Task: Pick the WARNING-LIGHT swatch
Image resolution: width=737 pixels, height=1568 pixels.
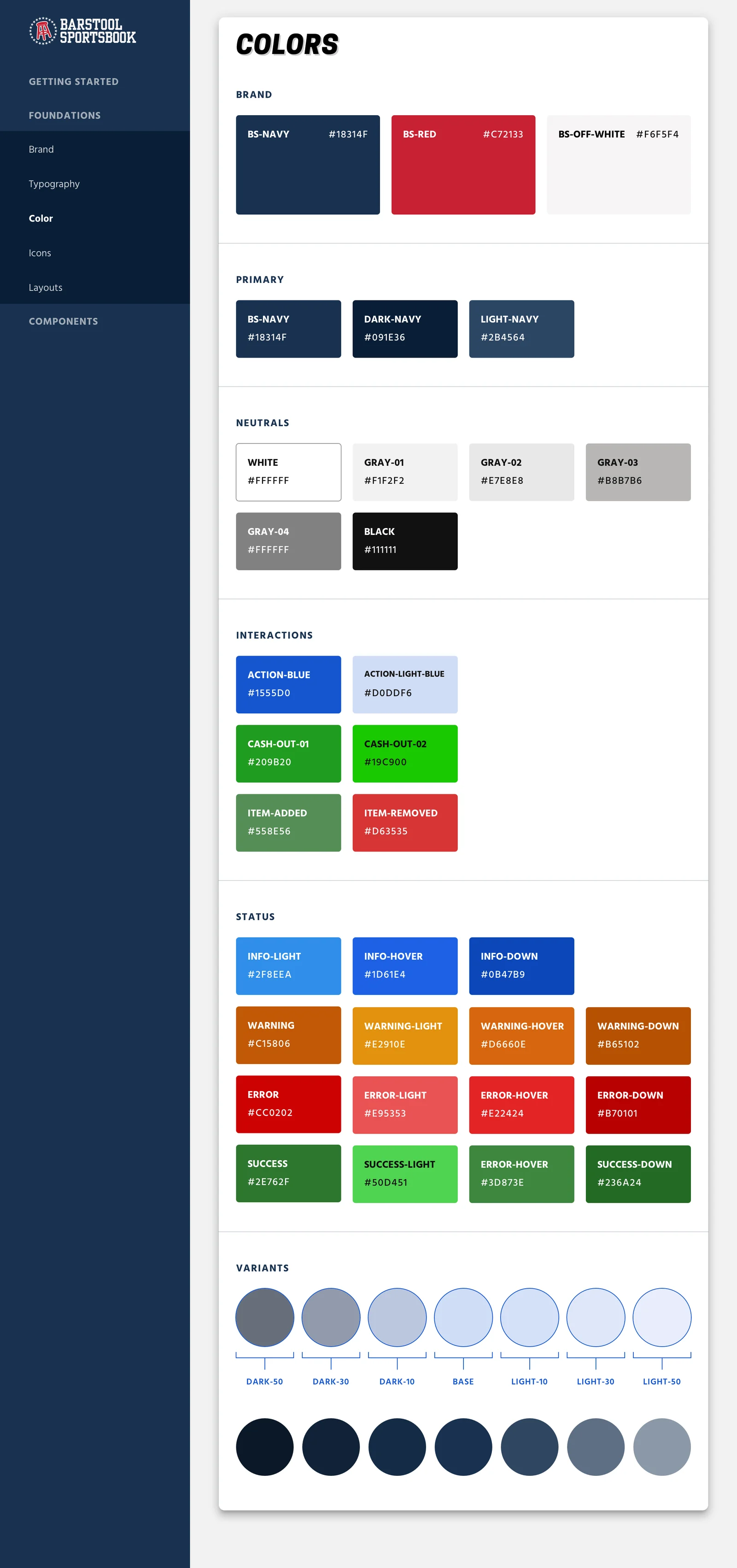Action: tap(405, 1036)
